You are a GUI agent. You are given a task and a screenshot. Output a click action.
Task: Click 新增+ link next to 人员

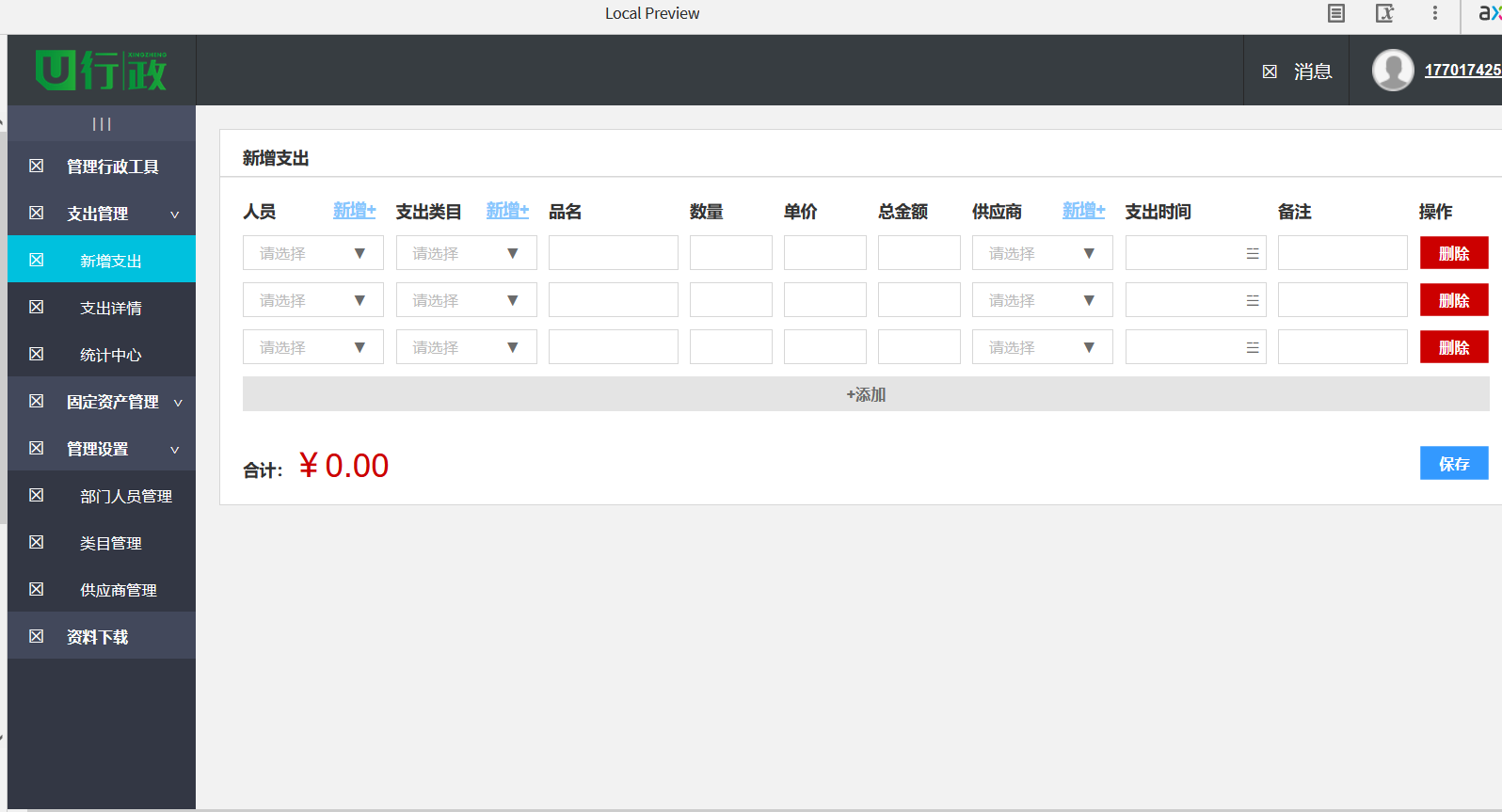tap(355, 211)
